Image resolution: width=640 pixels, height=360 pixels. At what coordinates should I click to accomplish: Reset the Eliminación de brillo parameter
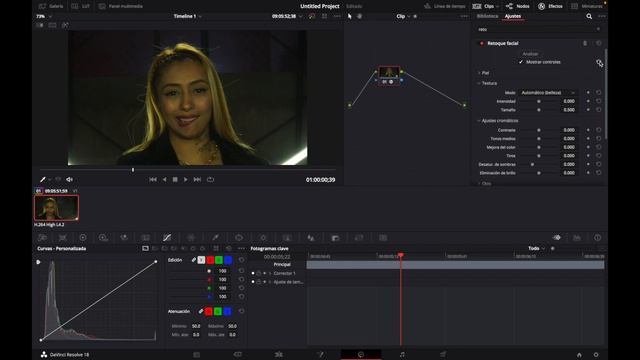598,173
